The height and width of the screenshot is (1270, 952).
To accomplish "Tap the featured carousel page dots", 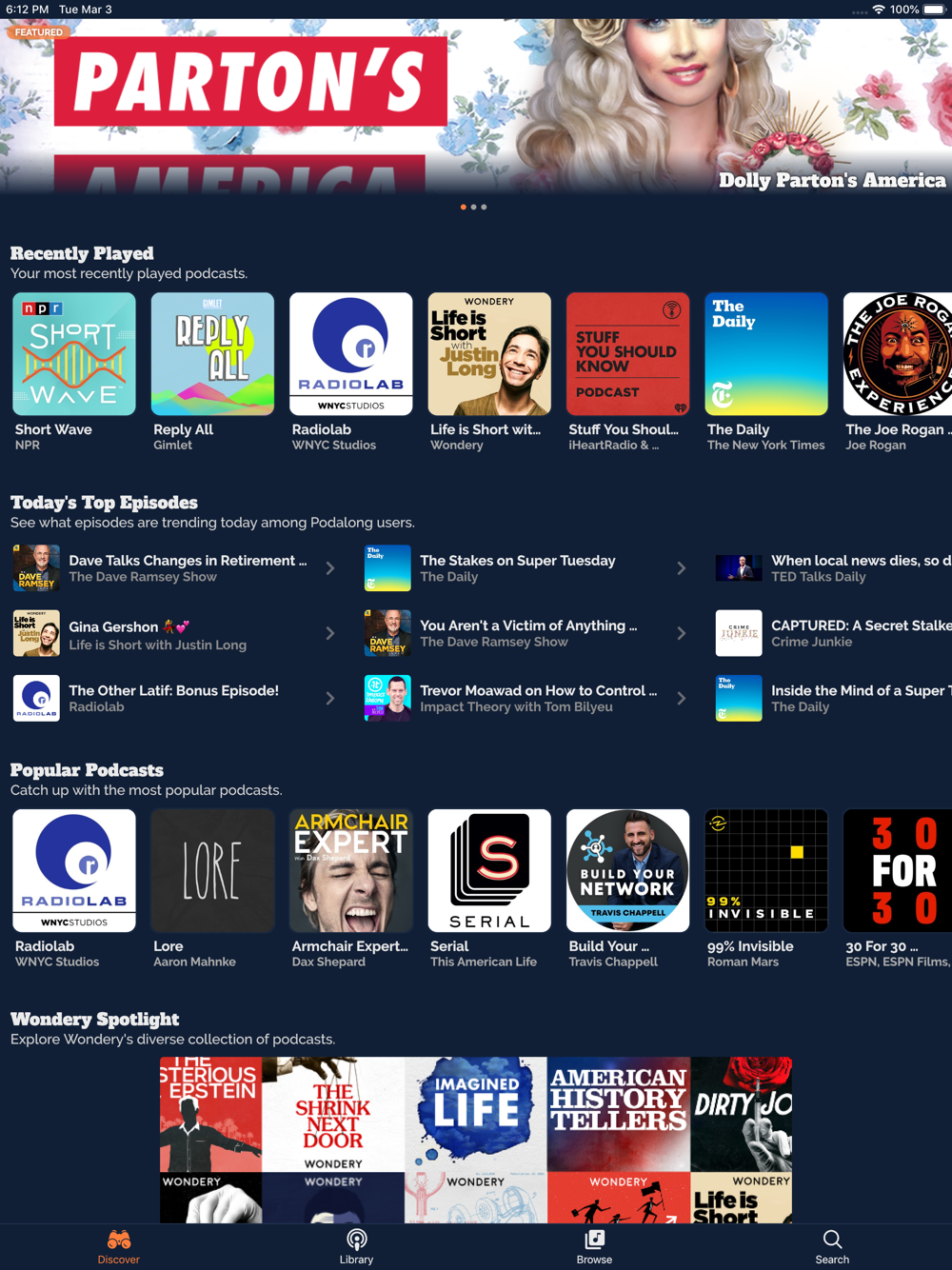I will (x=473, y=207).
